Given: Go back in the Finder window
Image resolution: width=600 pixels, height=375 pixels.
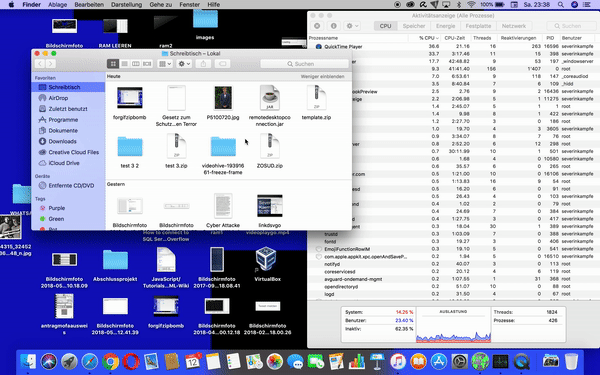Looking at the screenshot, I should (x=40, y=64).
